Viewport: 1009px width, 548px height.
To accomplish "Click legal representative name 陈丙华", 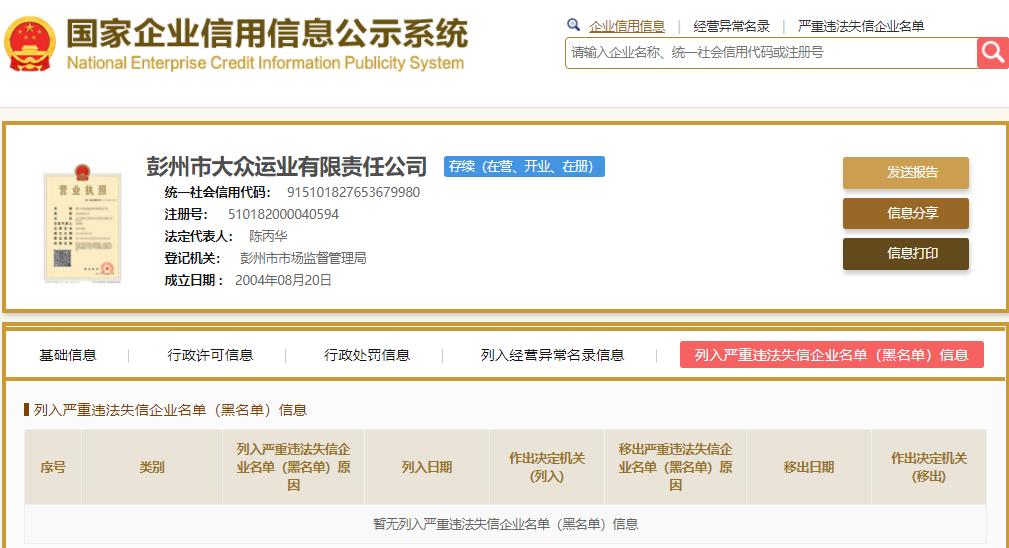I will coord(268,236).
